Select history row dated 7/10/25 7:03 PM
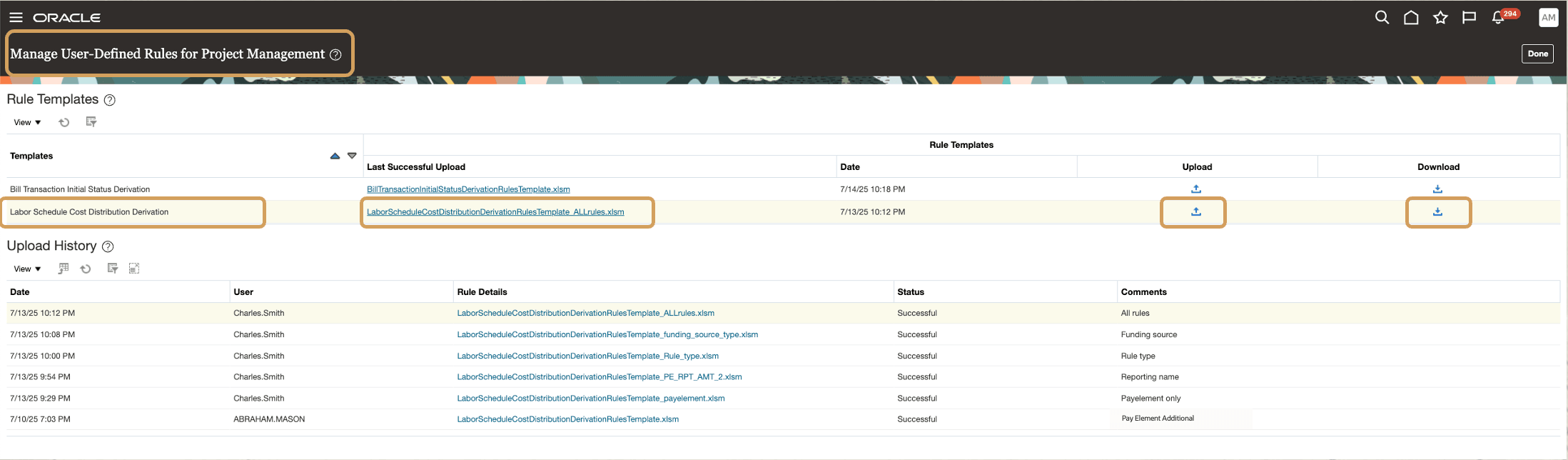1568x460 pixels. pos(783,419)
